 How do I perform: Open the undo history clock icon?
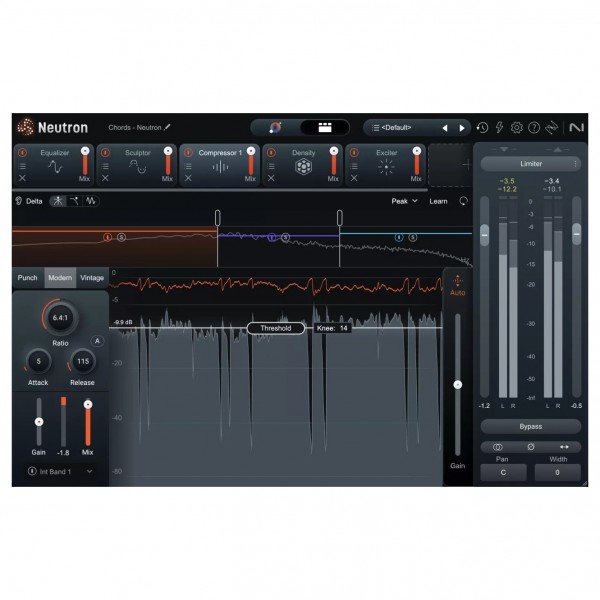pyautogui.click(x=482, y=127)
